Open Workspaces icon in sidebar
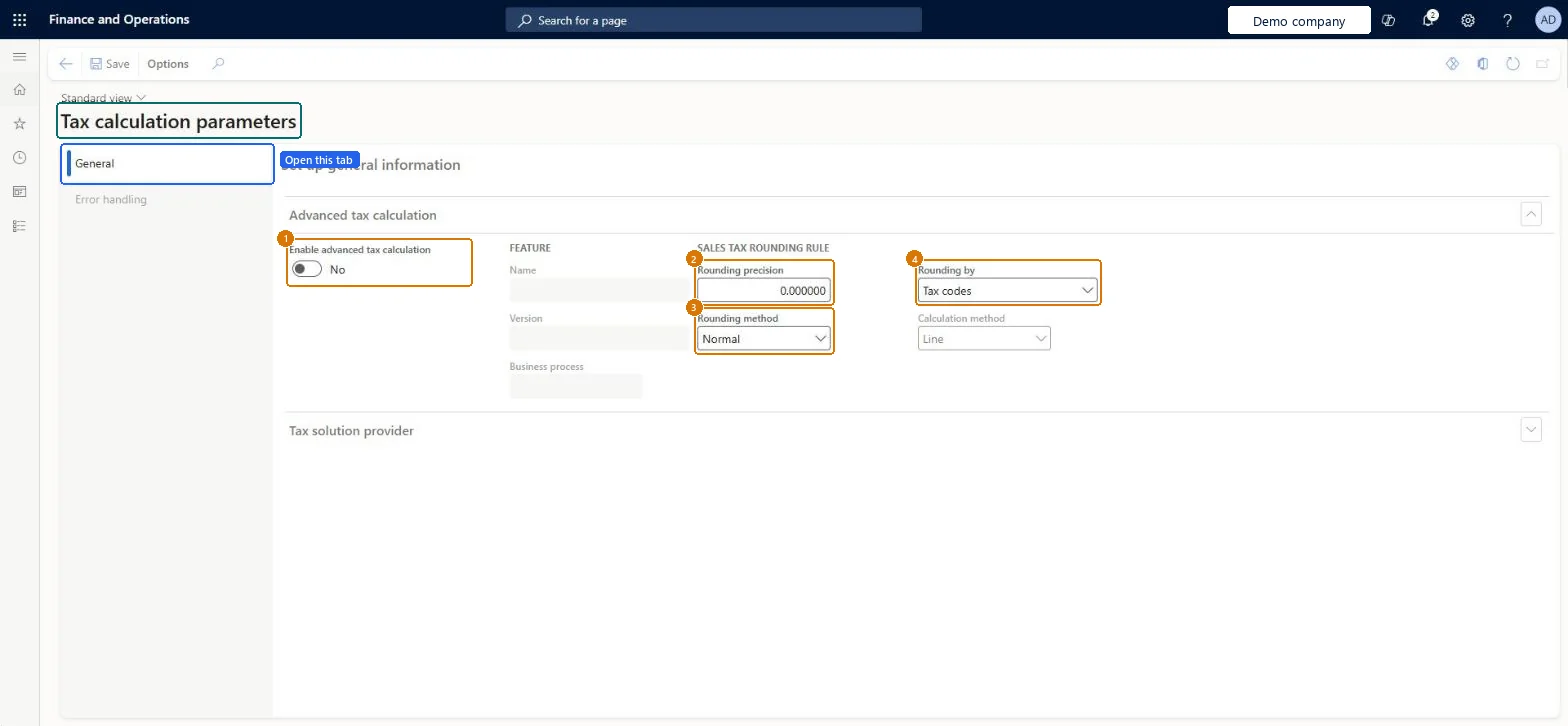The image size is (1568, 726). click(19, 192)
